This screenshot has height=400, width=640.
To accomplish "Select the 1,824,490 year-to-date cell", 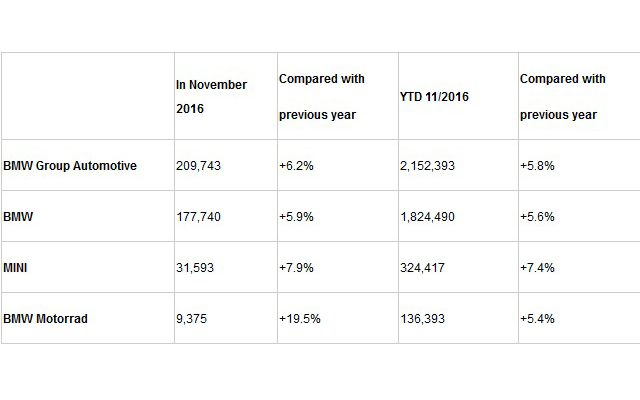I will click(427, 217).
